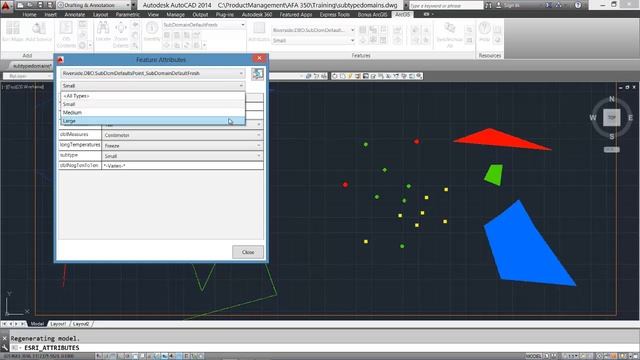Screen dimensions: 640x360
Task: Open the subtype row Small dropdown
Action: 182,156
